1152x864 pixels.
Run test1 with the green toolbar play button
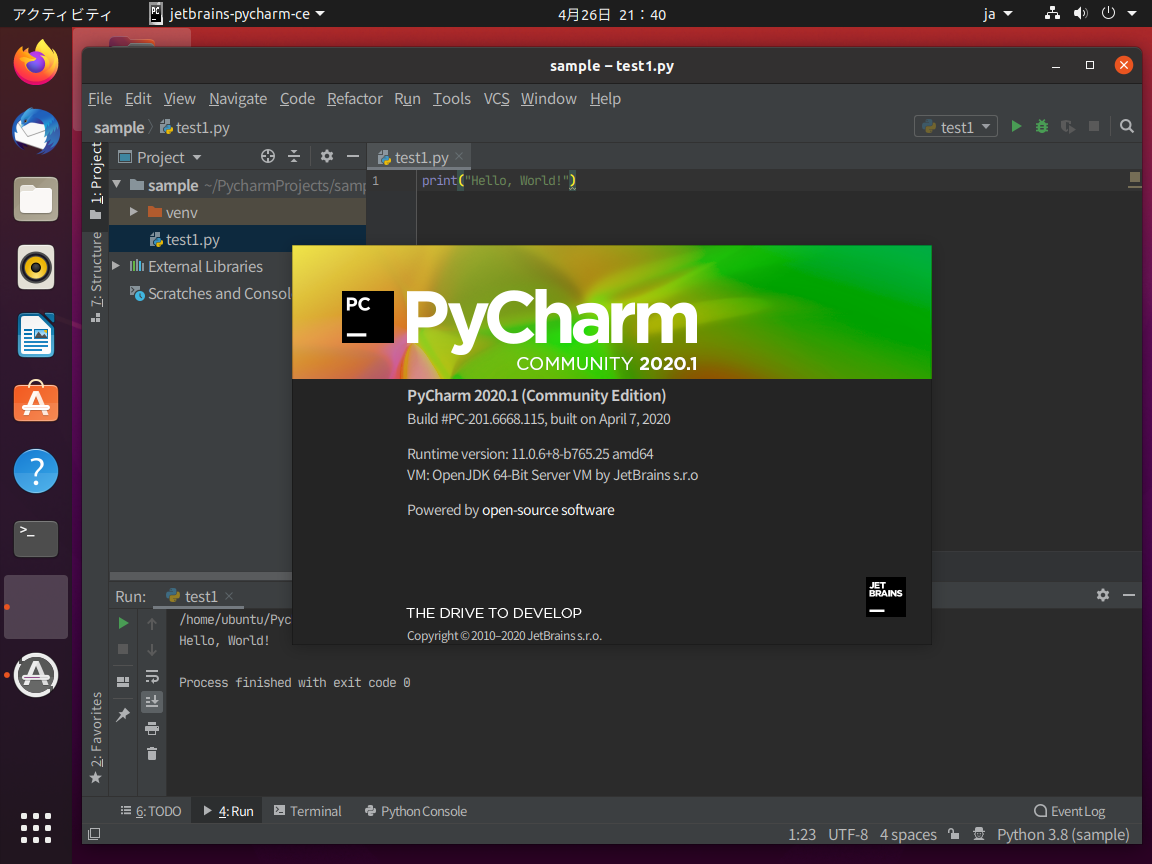point(1016,126)
